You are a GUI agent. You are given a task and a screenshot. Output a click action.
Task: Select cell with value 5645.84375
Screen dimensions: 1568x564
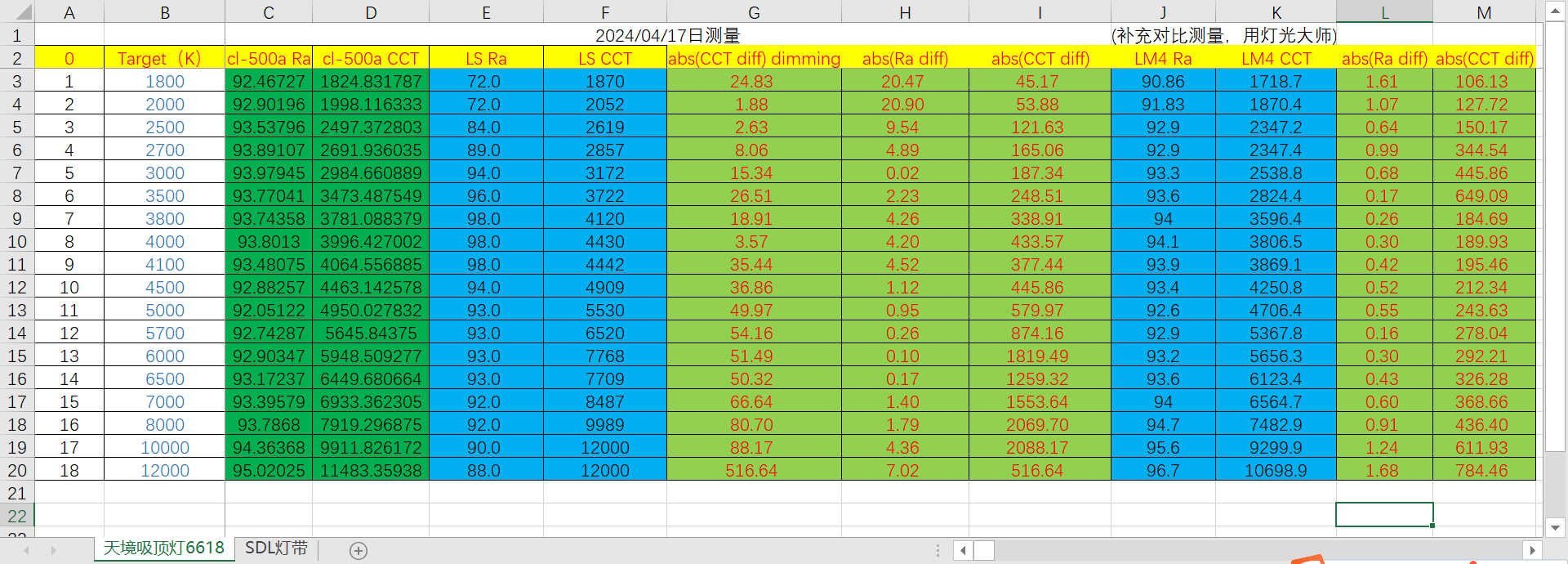pos(371,333)
